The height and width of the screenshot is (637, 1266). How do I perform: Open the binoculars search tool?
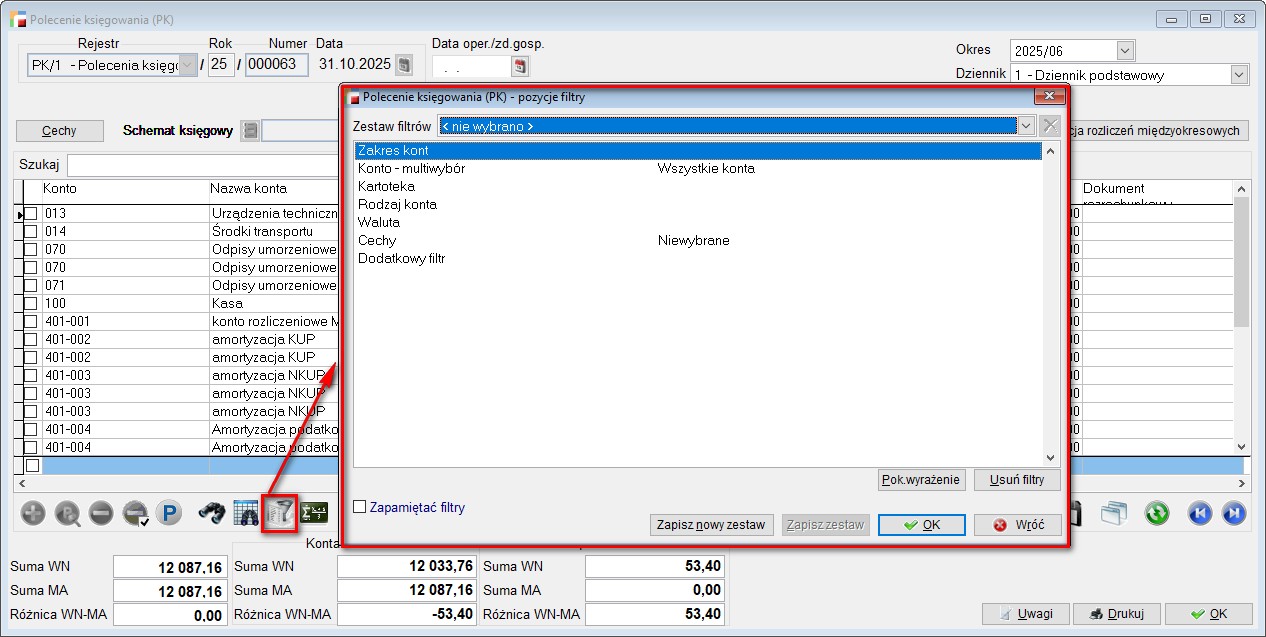(211, 513)
